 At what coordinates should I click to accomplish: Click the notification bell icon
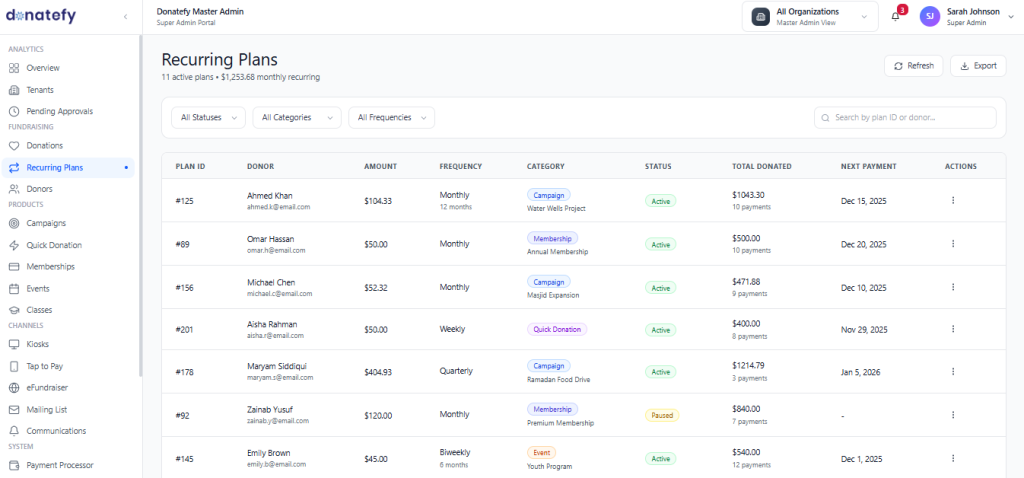(x=895, y=16)
